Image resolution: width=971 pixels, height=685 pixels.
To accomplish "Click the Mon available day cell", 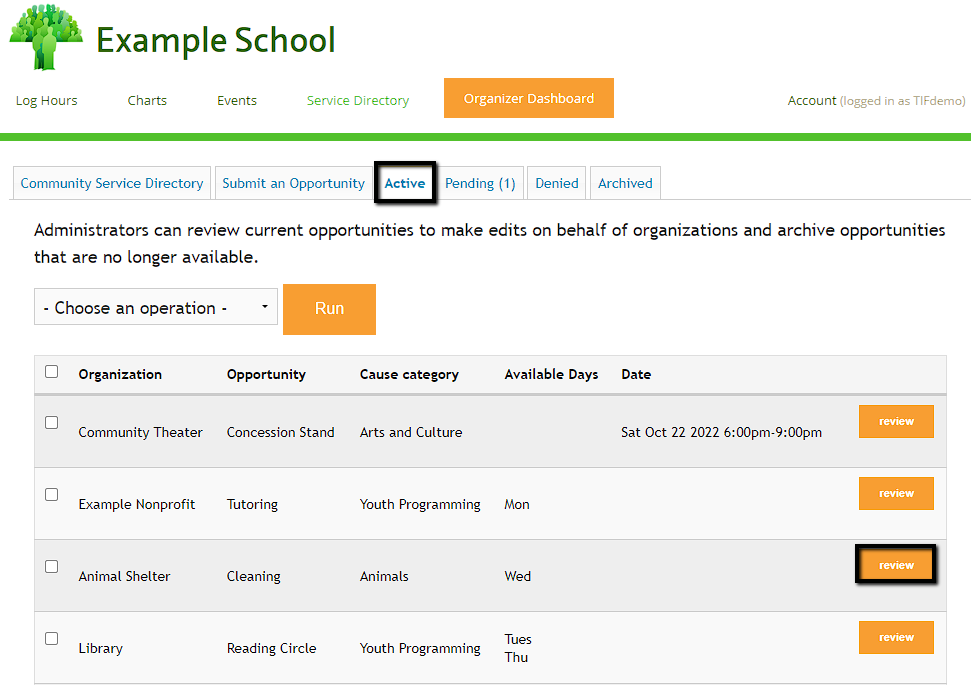I will coord(517,504).
